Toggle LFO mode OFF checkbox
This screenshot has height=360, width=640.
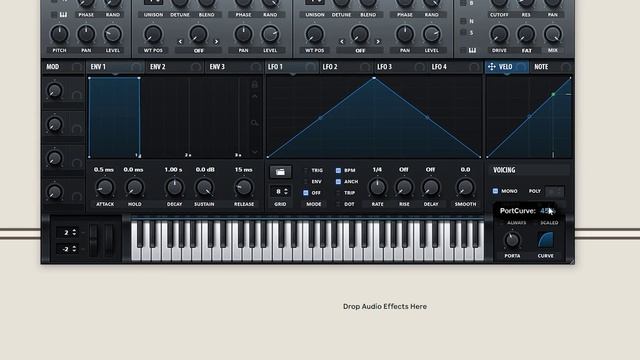[306, 193]
